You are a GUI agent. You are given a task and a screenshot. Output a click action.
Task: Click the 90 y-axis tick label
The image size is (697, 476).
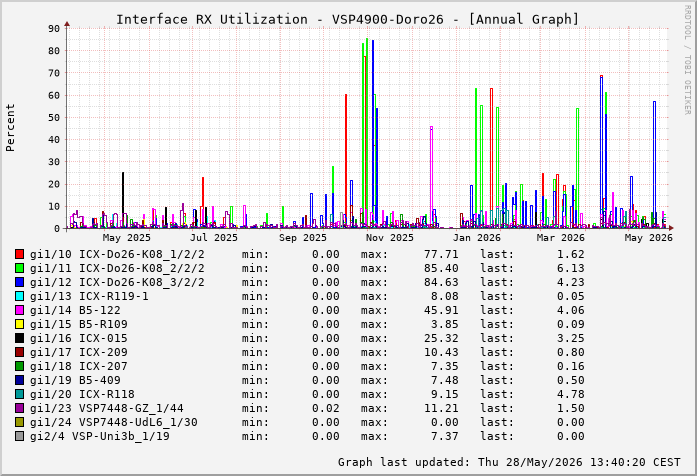coord(54,28)
